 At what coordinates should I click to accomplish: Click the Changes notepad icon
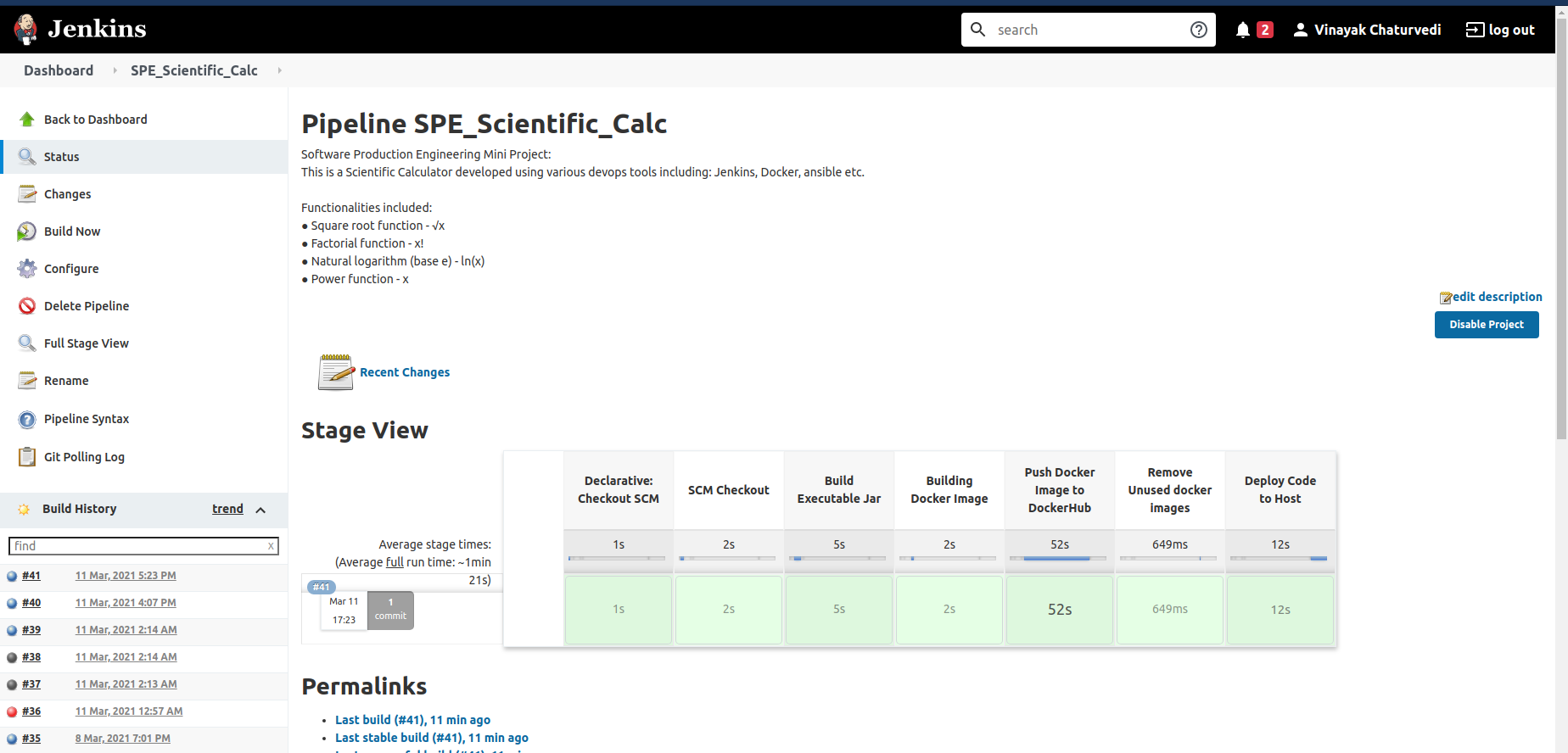[27, 194]
